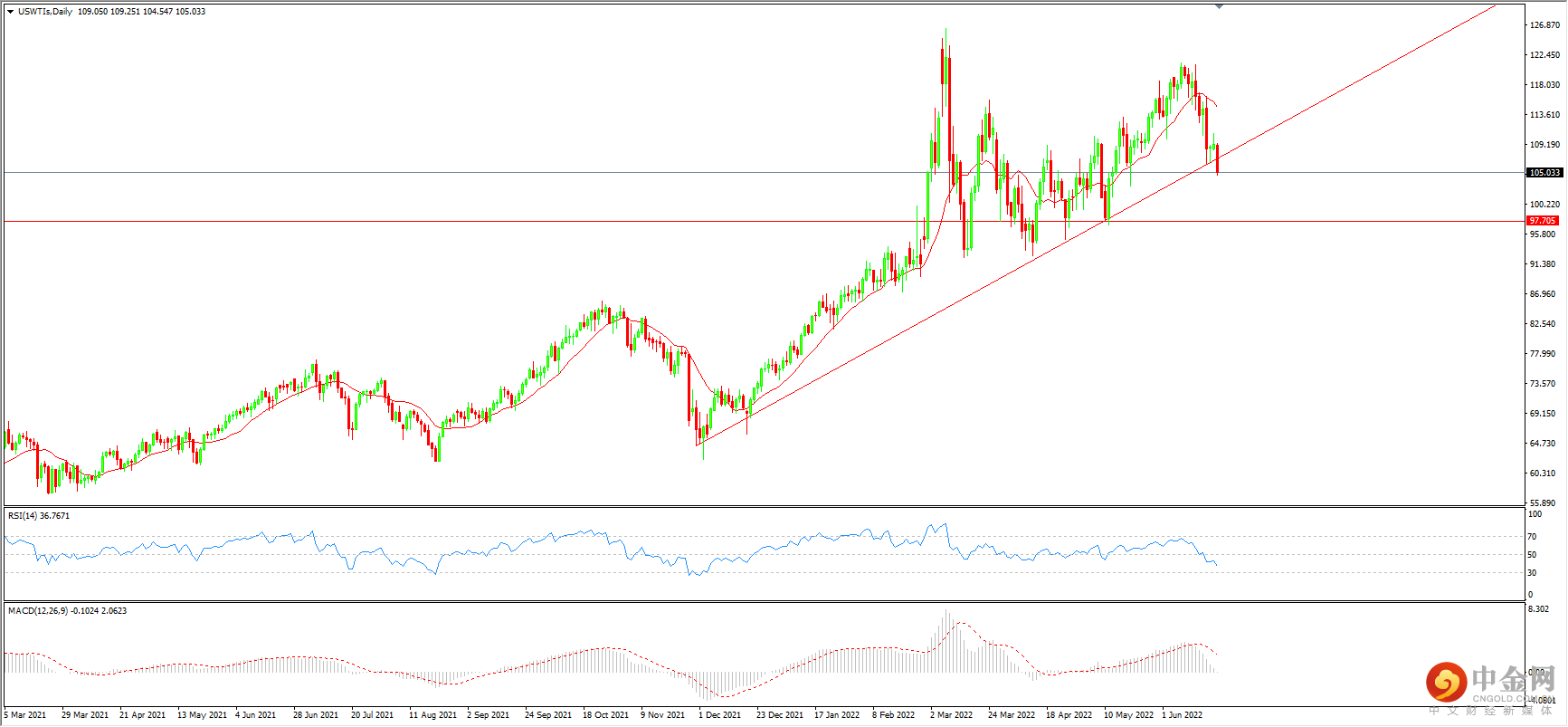The width and height of the screenshot is (1568, 727).
Task: Click the RSI scale 30 level label
Action: (x=1532, y=573)
